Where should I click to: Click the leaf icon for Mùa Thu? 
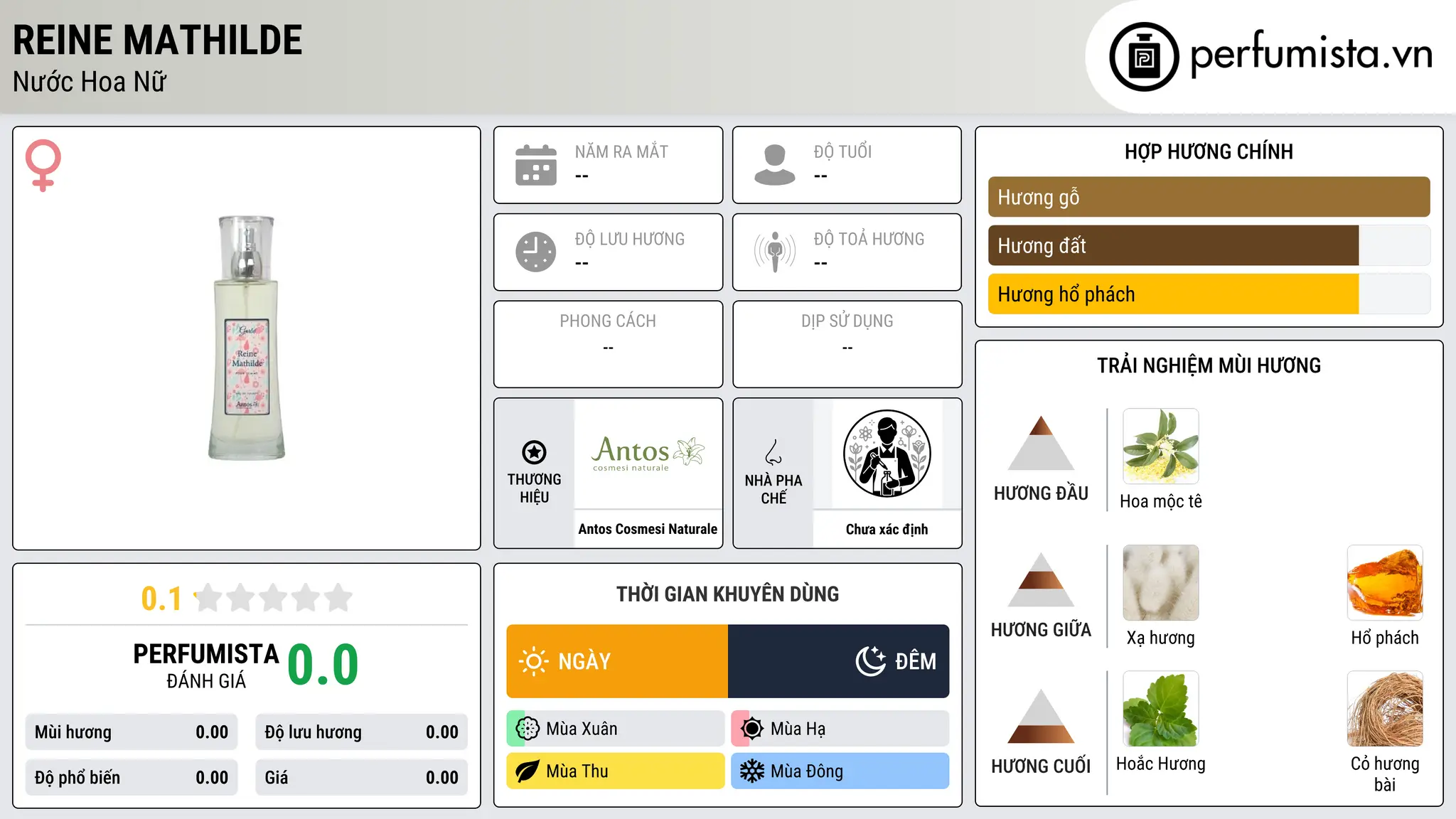[528, 771]
